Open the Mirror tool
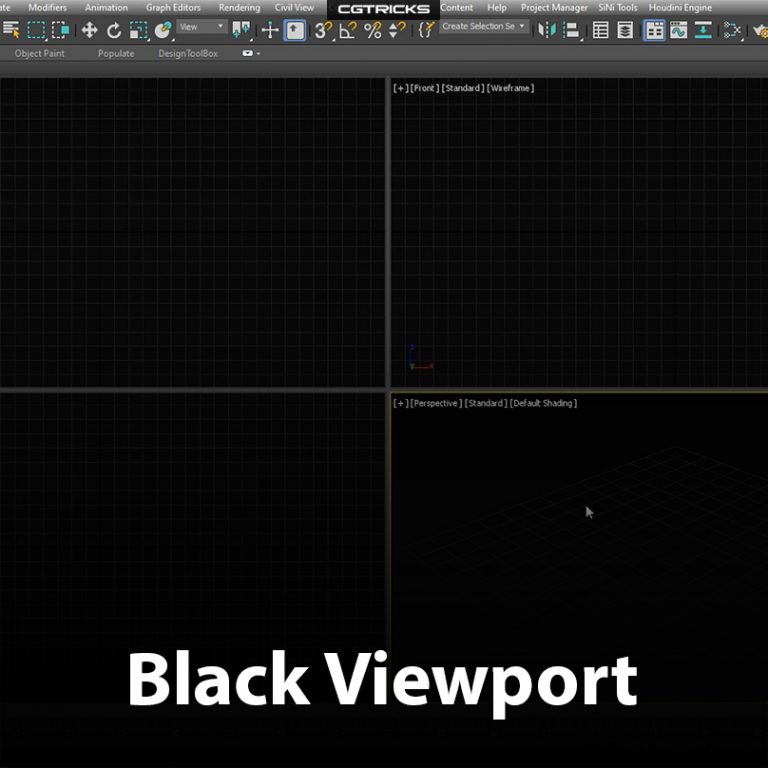Viewport: 768px width, 768px height. pos(546,30)
